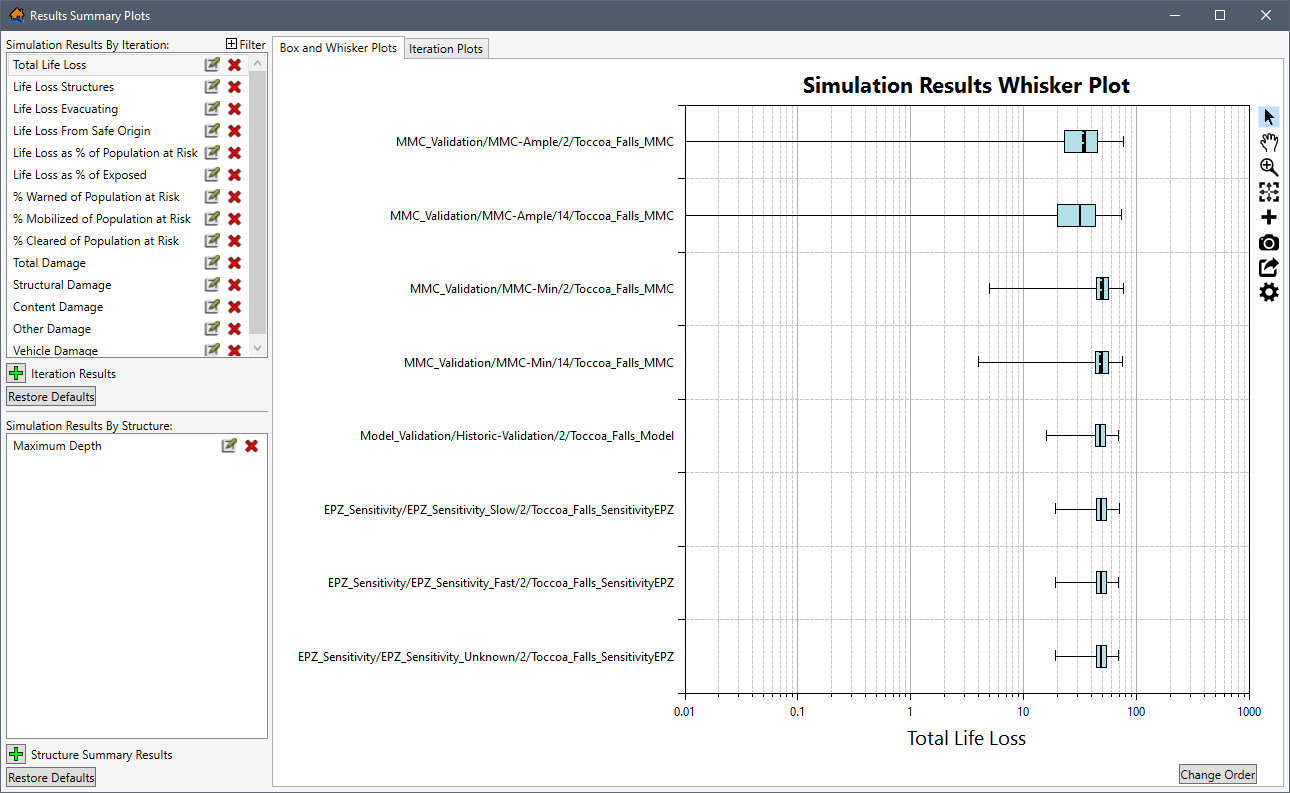Click the zoom-to-extents icon
Screen dimensions: 1290x793
1268,192
